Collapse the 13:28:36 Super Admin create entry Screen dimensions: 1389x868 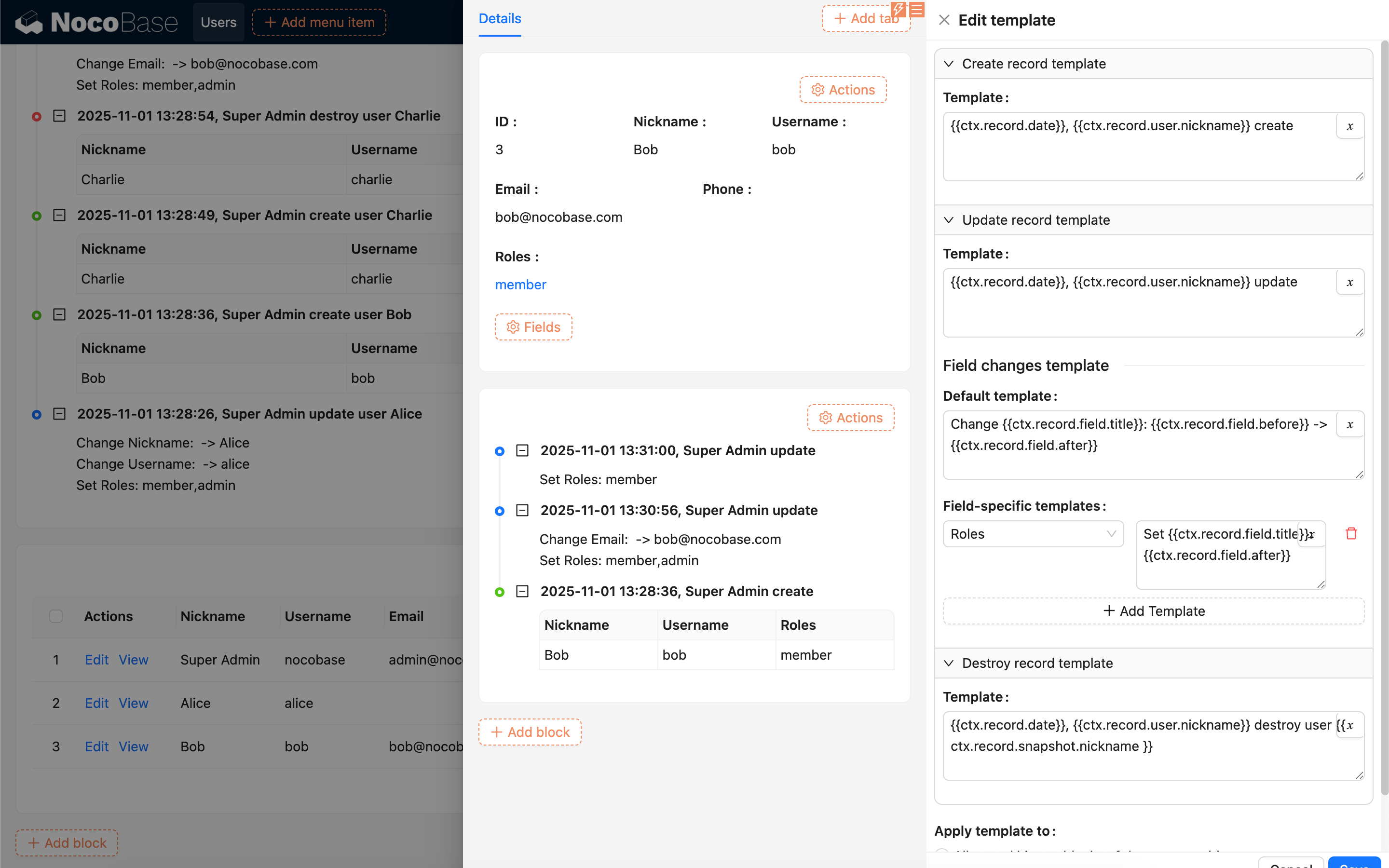(522, 591)
